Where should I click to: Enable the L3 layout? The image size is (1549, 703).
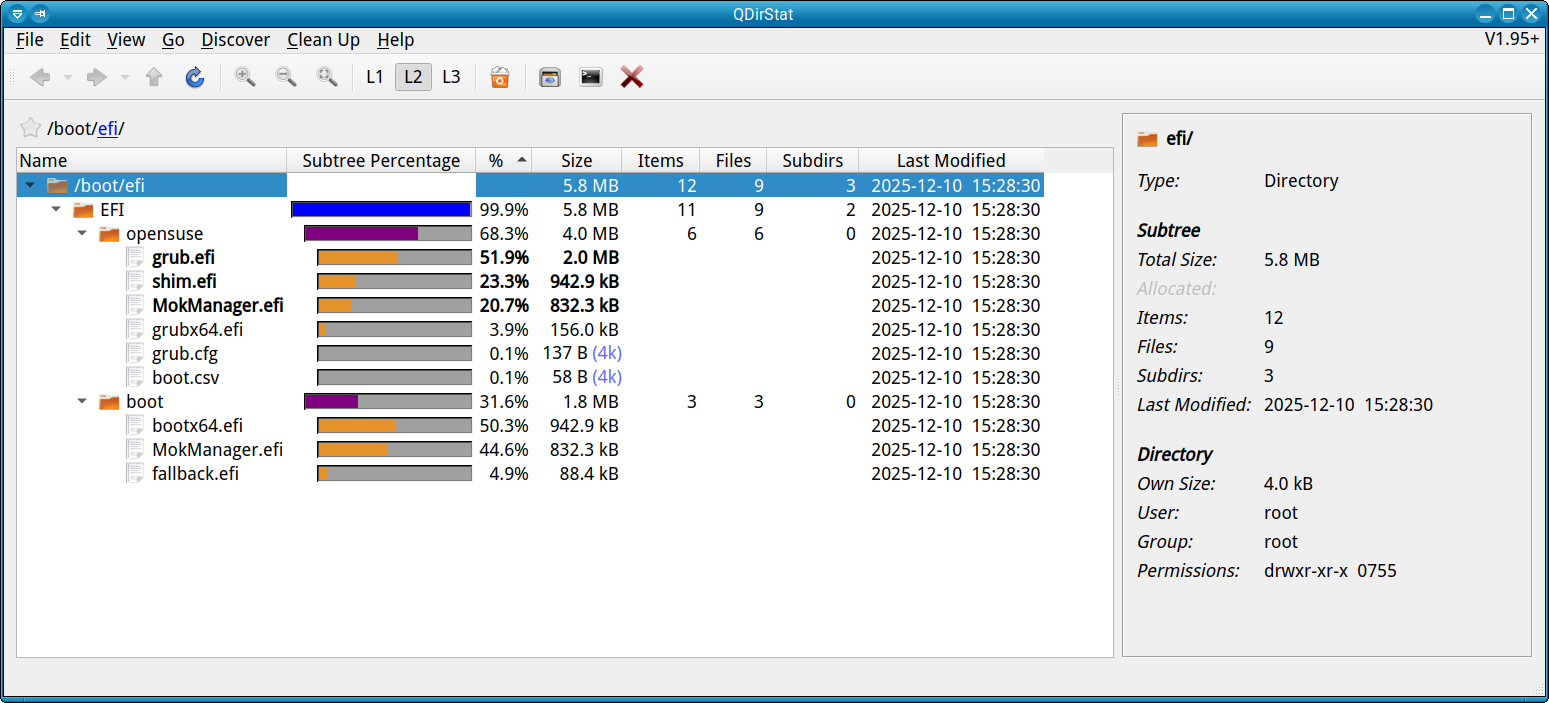coord(451,77)
